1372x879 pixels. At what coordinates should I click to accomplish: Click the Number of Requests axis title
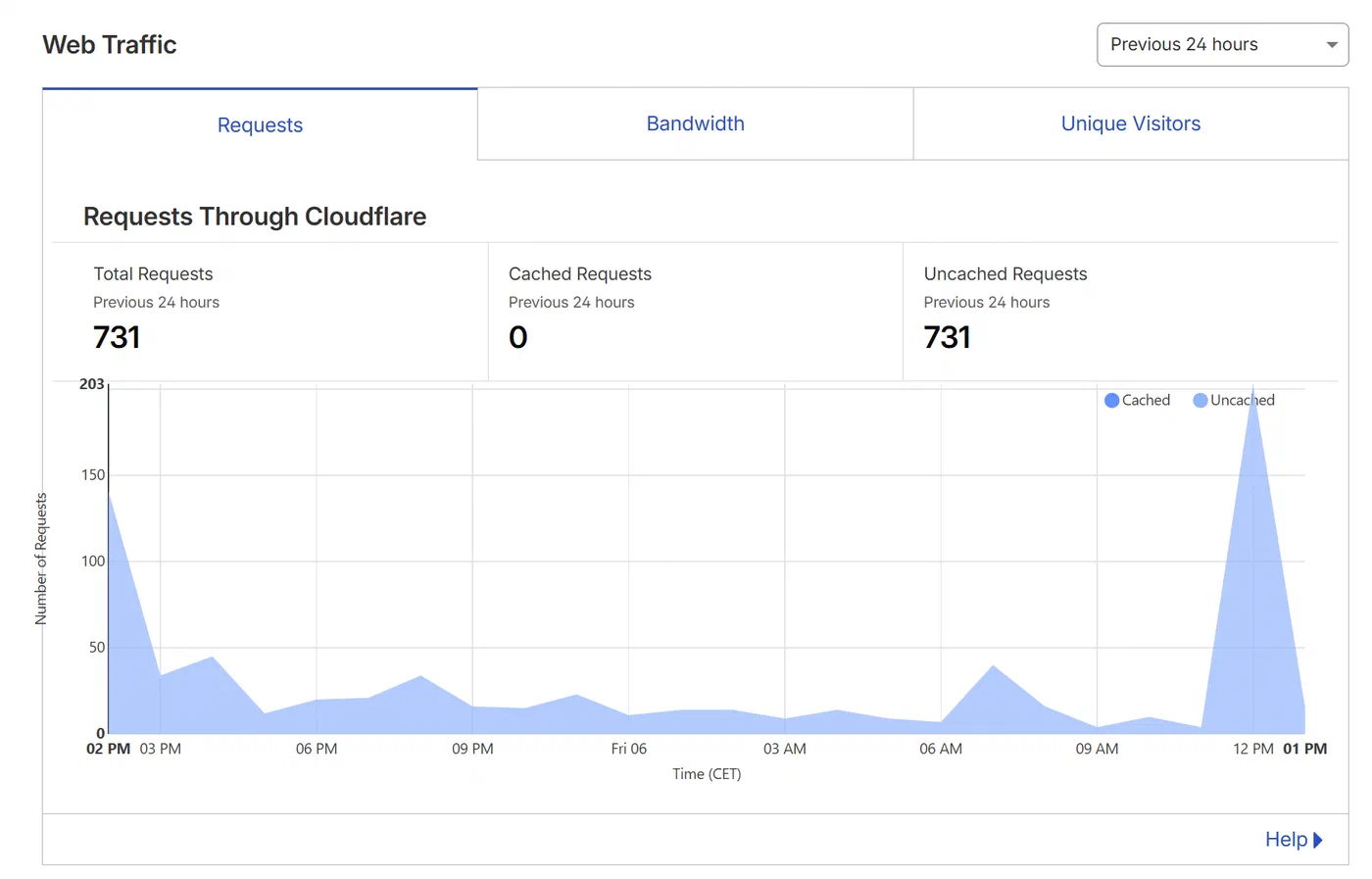(41, 559)
